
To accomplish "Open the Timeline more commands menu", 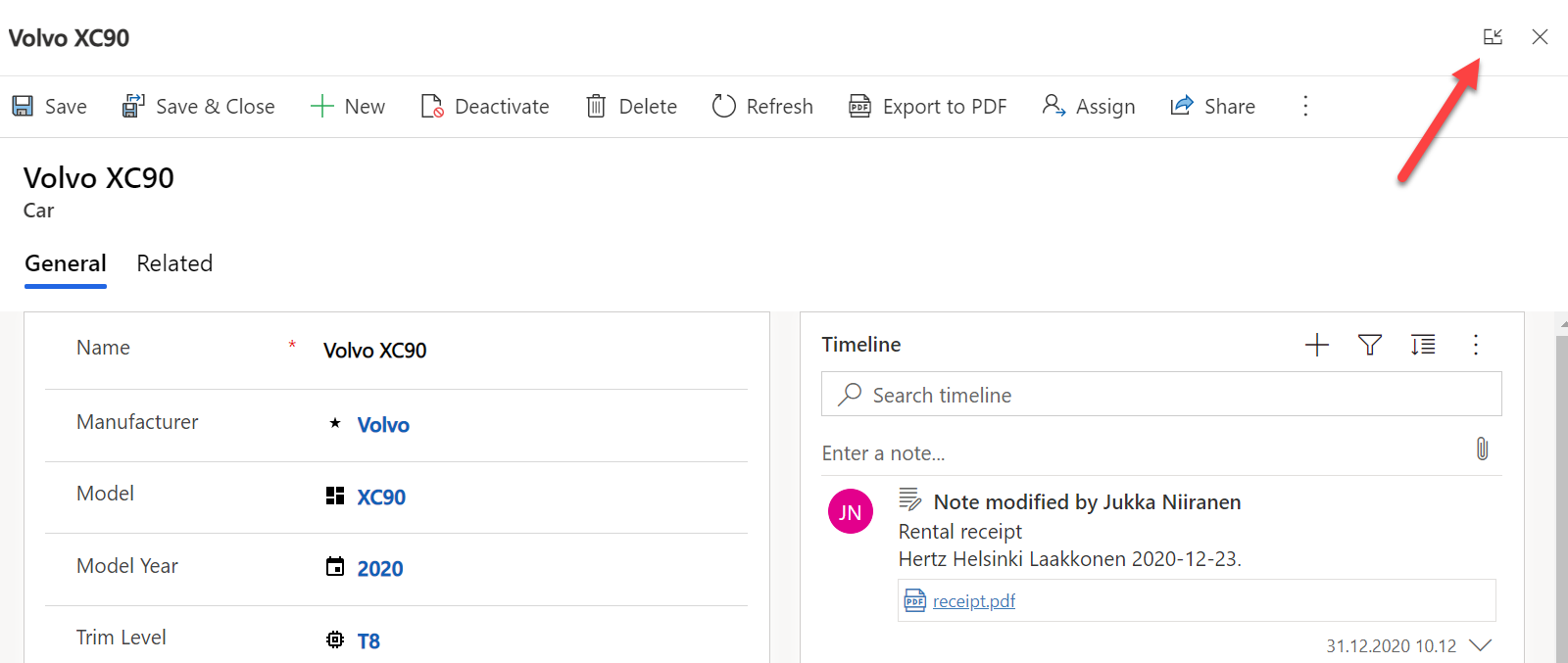I will tap(1476, 345).
